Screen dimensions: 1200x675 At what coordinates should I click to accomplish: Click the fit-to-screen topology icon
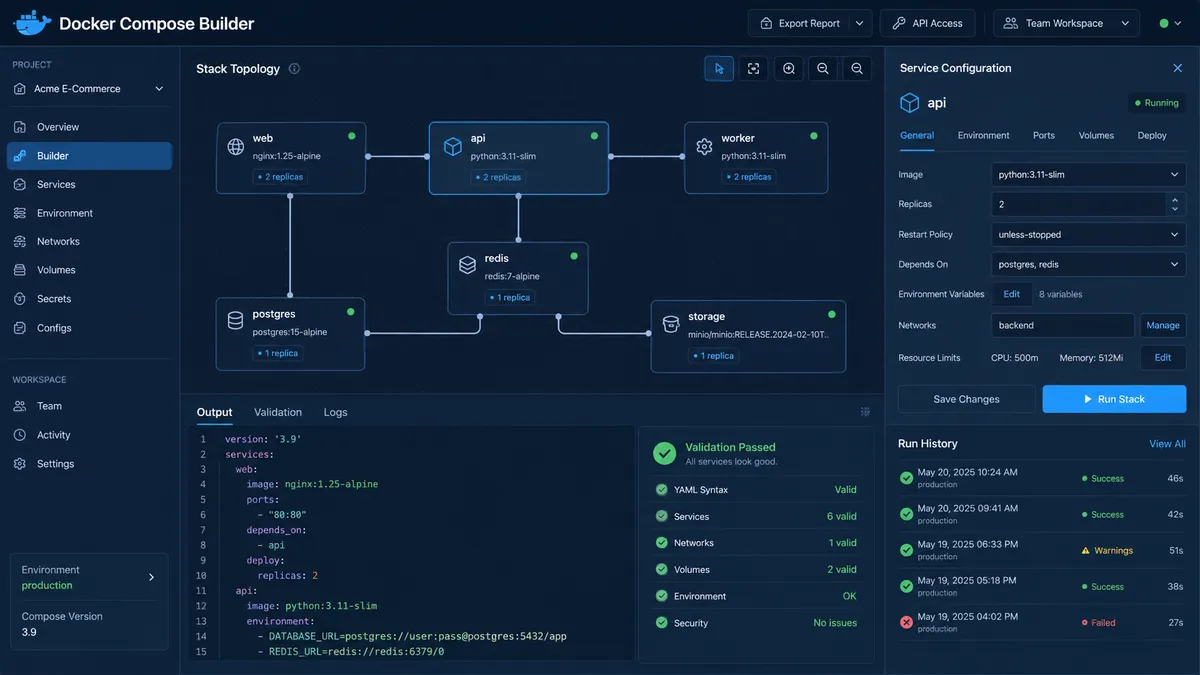754,68
